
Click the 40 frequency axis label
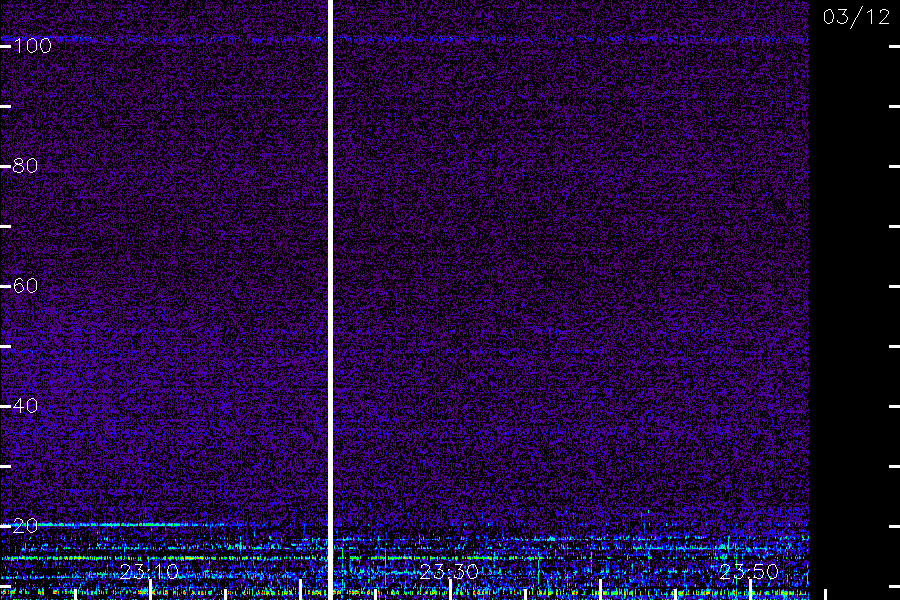[25, 406]
